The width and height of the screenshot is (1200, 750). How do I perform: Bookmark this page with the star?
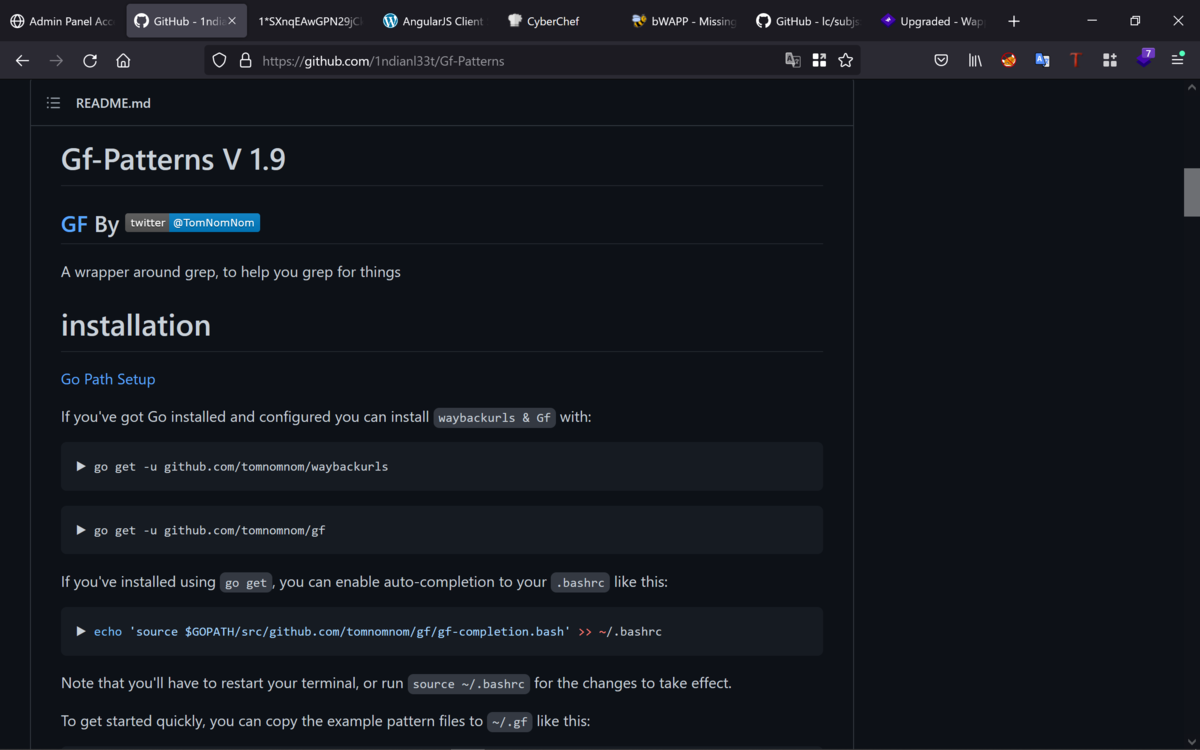pos(846,61)
